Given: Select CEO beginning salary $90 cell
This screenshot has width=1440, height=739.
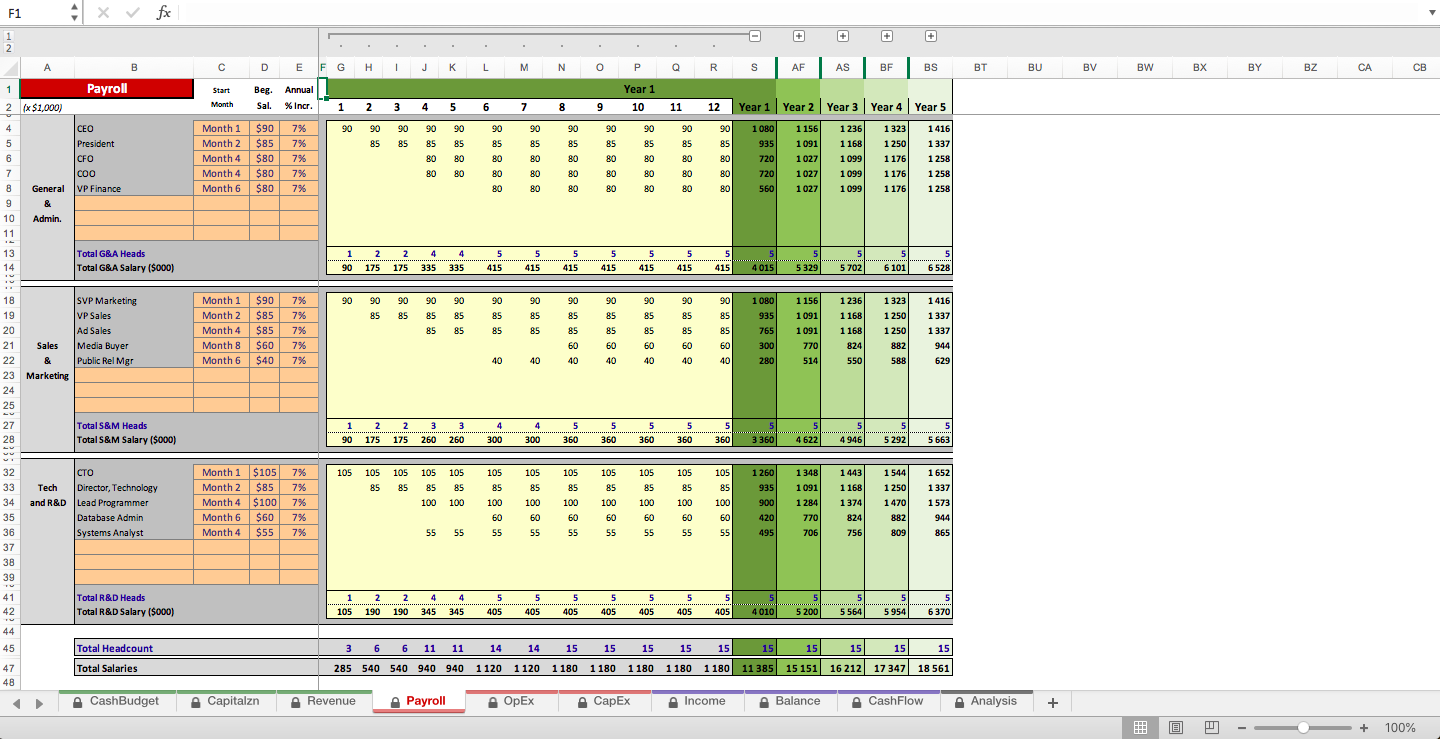Looking at the screenshot, I should (264, 128).
